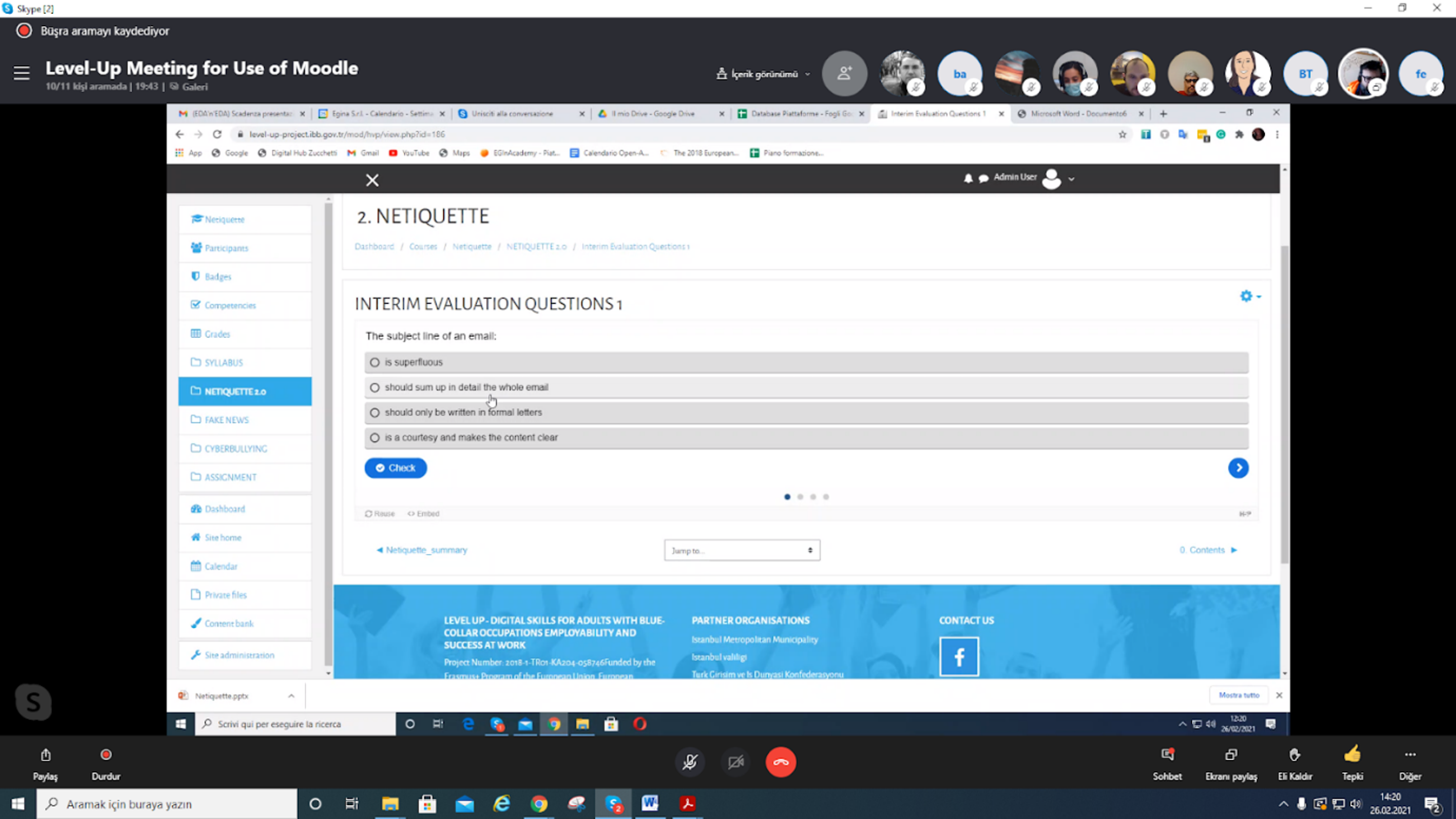This screenshot has width=1456, height=819.
Task: Expand the 'Jump to...' combo box
Action: pyautogui.click(x=741, y=550)
